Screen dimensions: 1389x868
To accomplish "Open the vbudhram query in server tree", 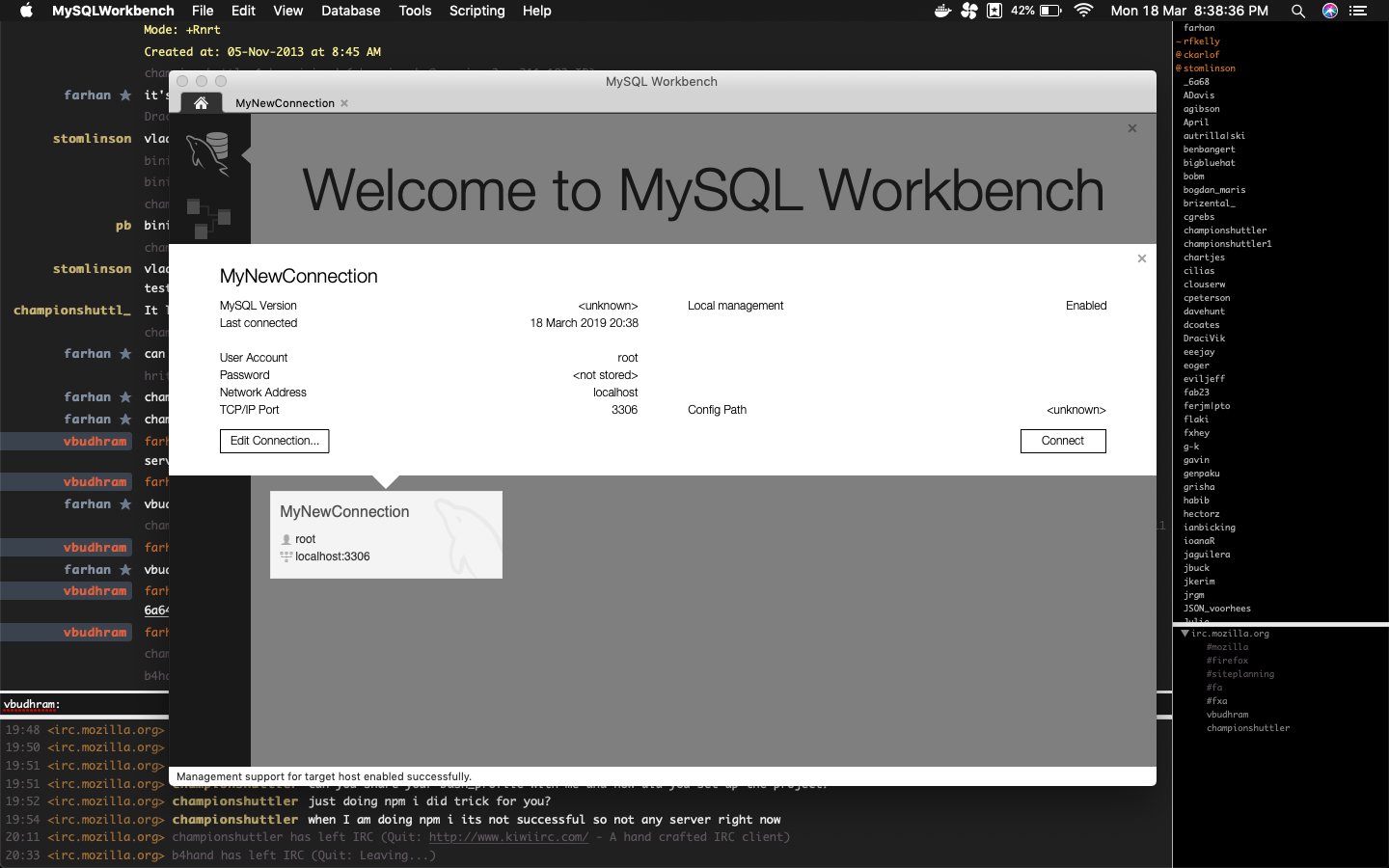I will coord(1227,715).
